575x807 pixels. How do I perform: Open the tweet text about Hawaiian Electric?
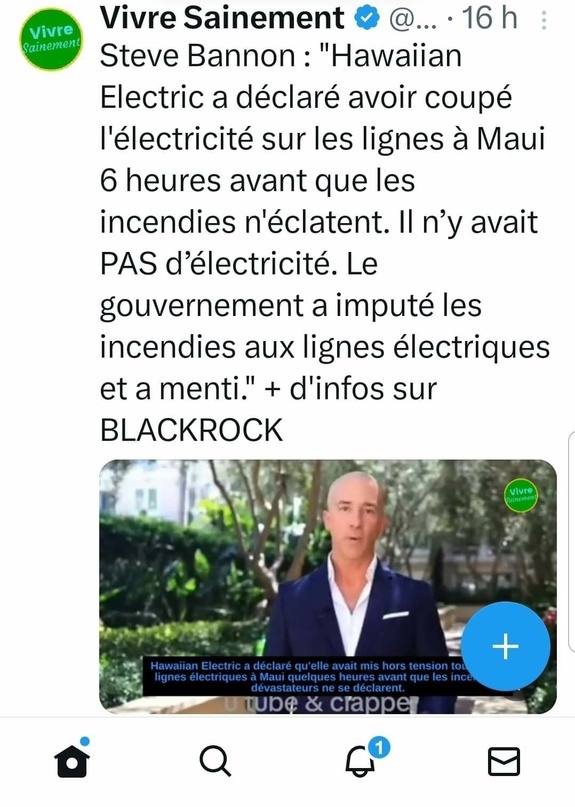pyautogui.click(x=325, y=243)
